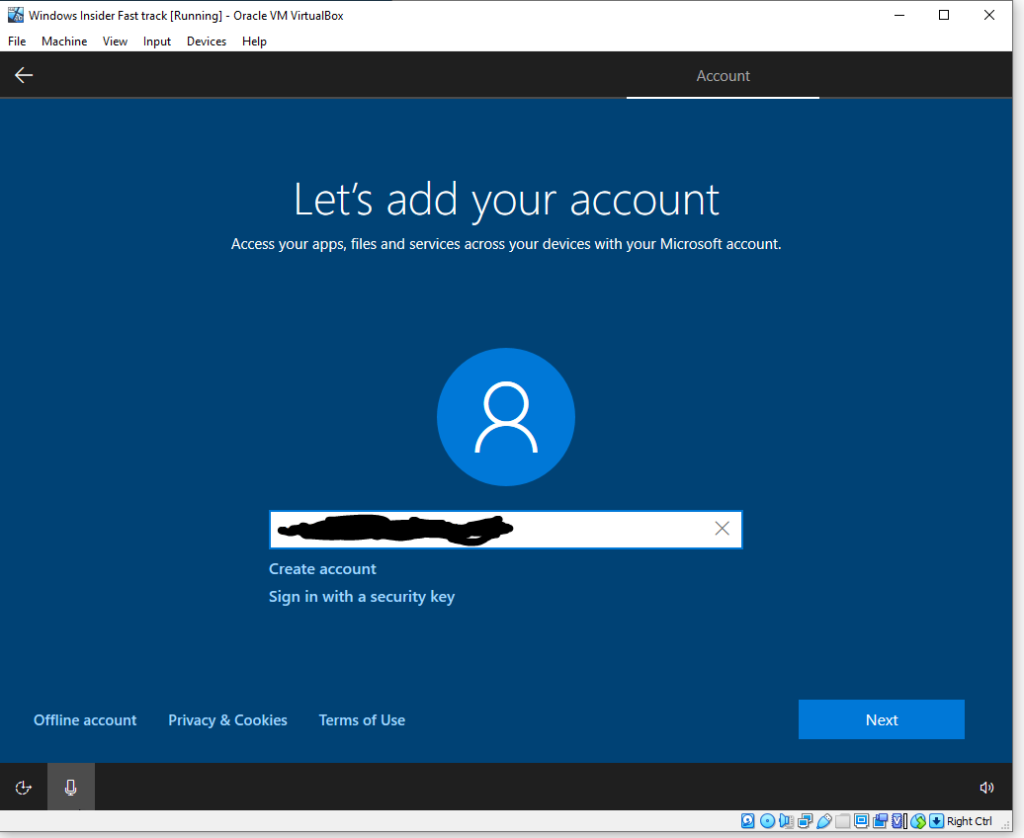Click the user avatar circle
This screenshot has height=838, width=1024.
coord(506,417)
